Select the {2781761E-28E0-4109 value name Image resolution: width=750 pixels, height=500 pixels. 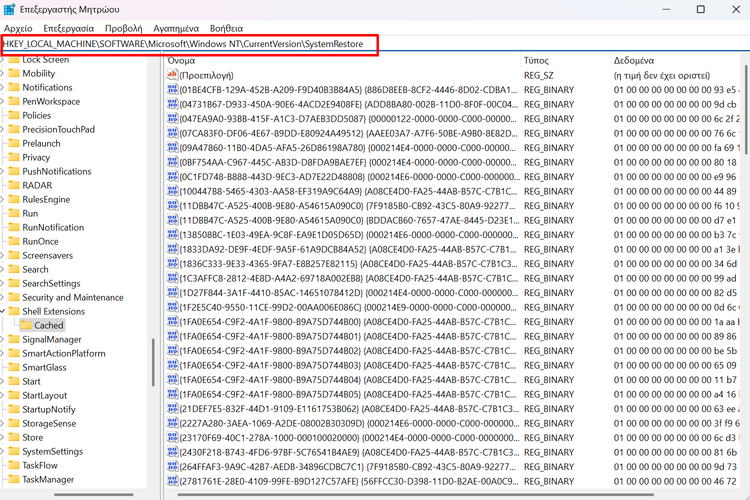point(349,481)
